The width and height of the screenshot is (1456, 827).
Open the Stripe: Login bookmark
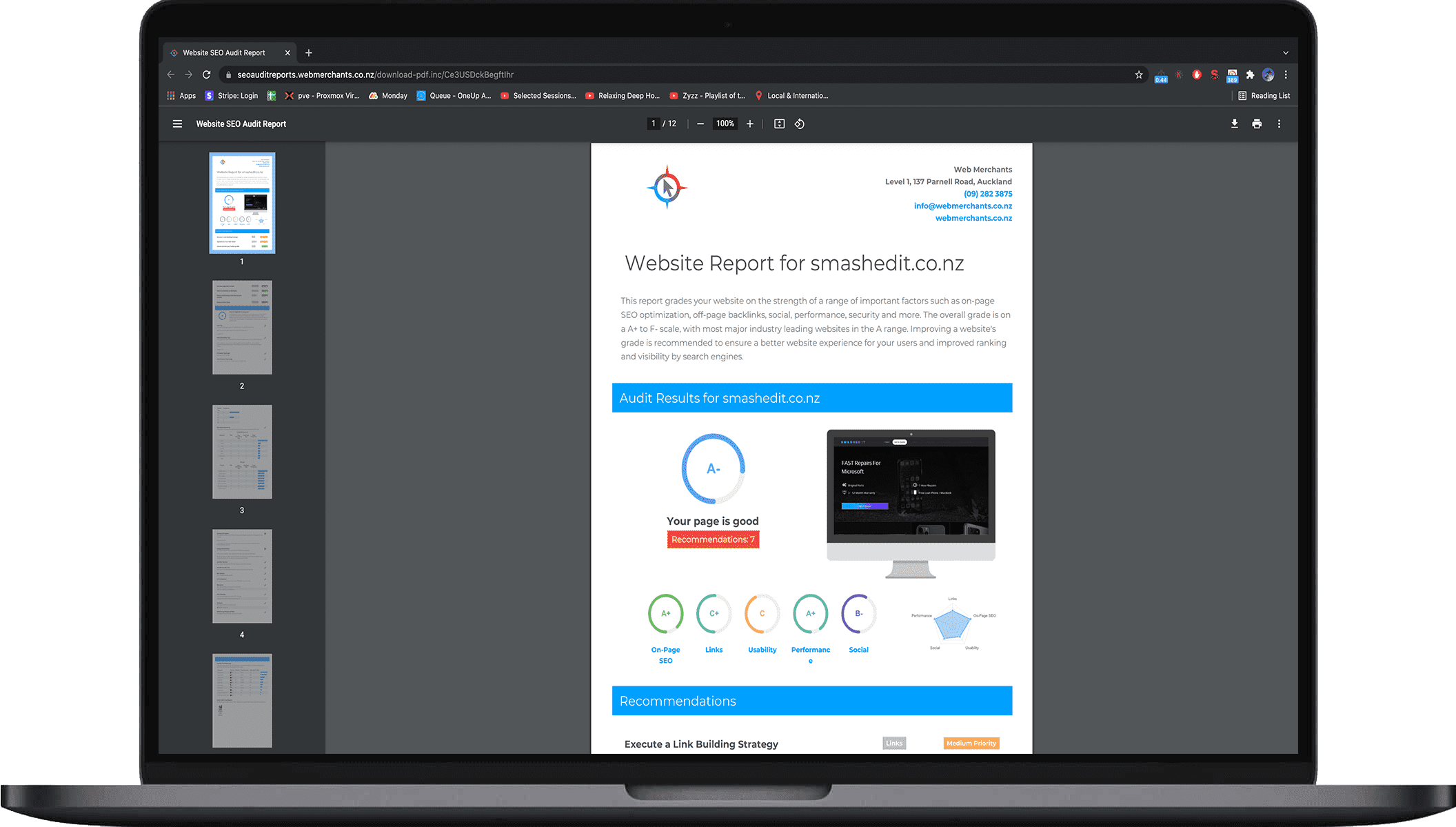click(232, 96)
